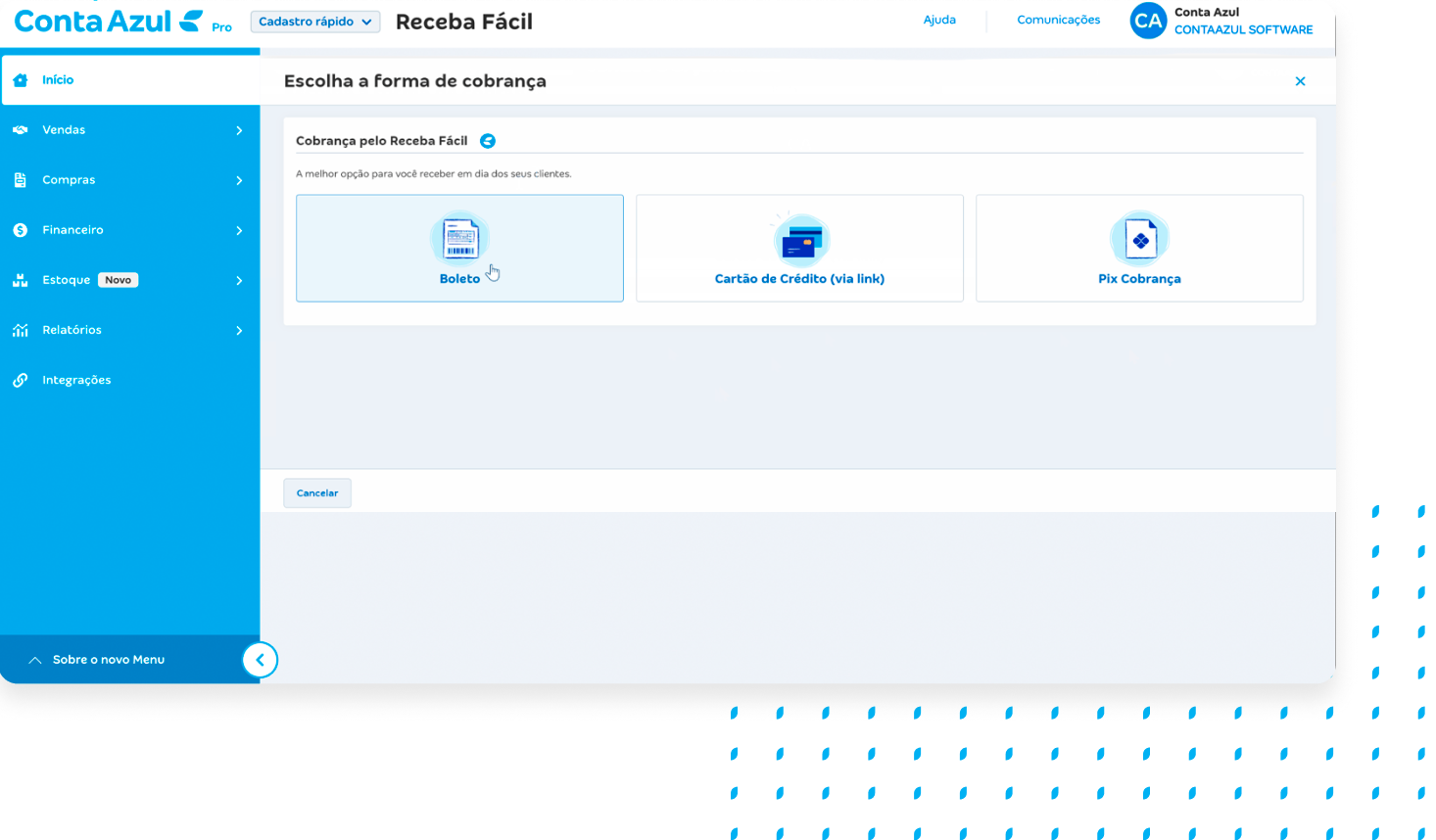This screenshot has width=1436, height=840.
Task: Open the Início menu item
Action: tap(130, 80)
